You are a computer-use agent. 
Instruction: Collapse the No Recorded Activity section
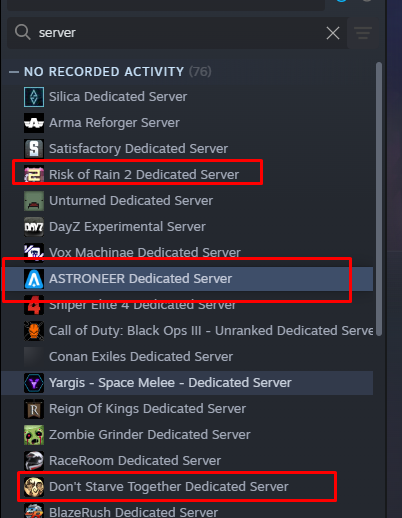click(14, 72)
